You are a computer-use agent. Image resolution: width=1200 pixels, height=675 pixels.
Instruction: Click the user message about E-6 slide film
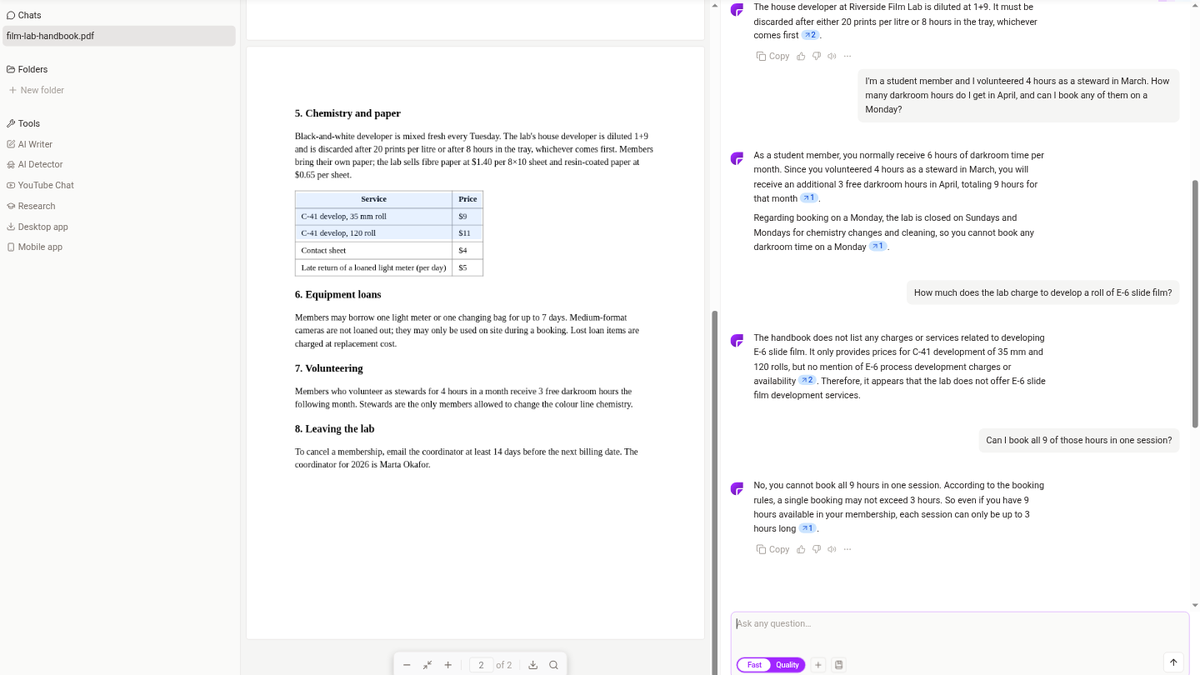1043,293
